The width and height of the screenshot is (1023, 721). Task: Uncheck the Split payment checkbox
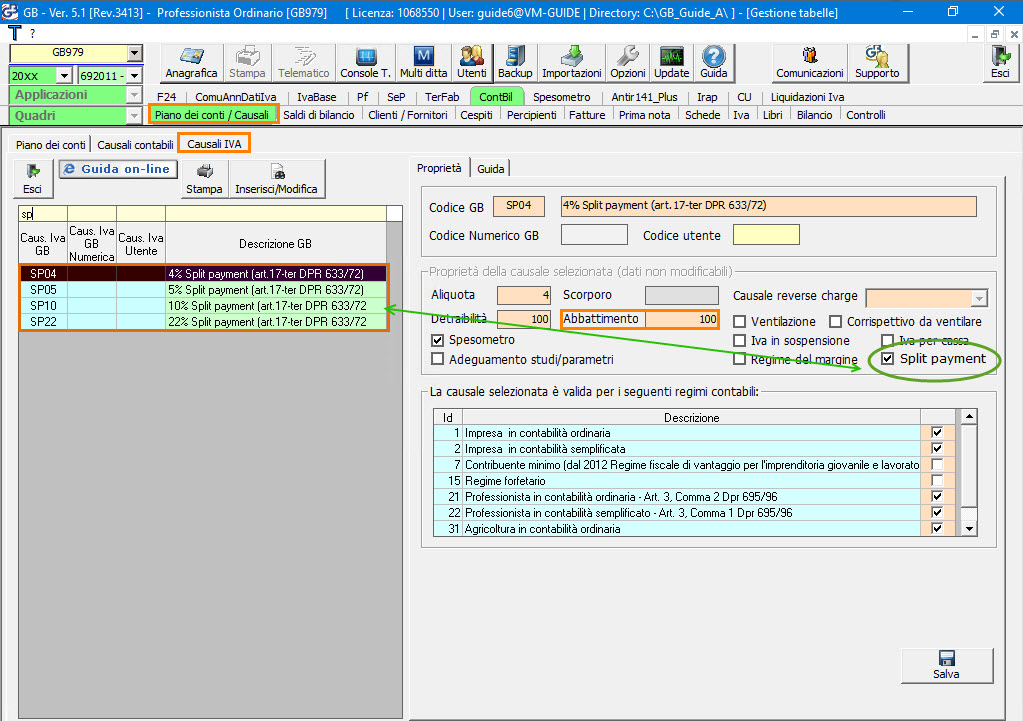click(887, 359)
